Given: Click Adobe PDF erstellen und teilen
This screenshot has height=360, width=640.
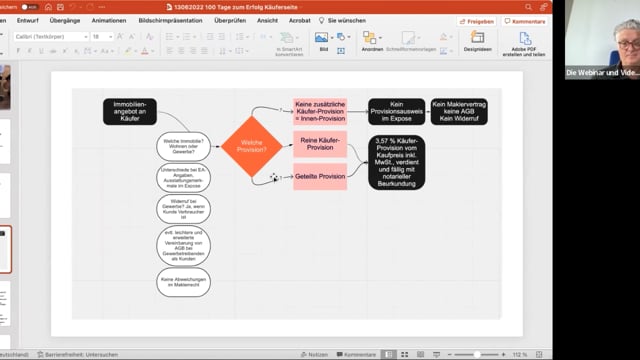Looking at the screenshot, I should [x=524, y=44].
